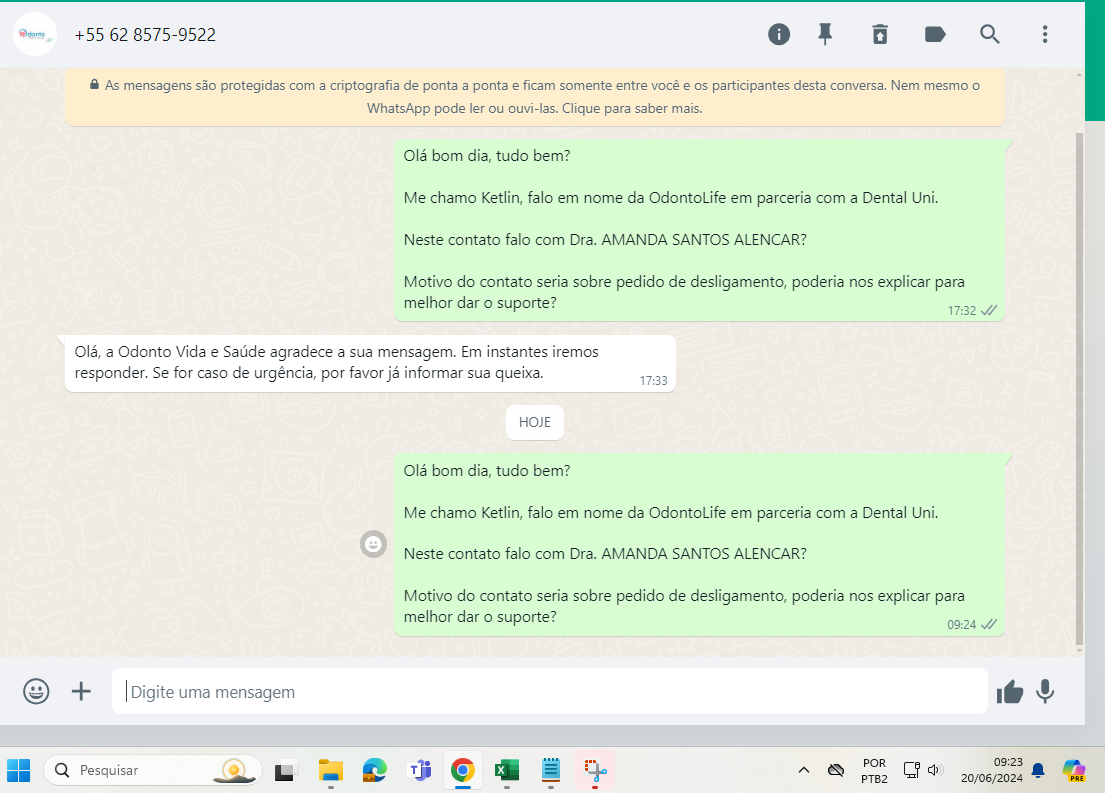Open emoji picker beside message field
This screenshot has width=1105, height=793.
pyautogui.click(x=36, y=691)
